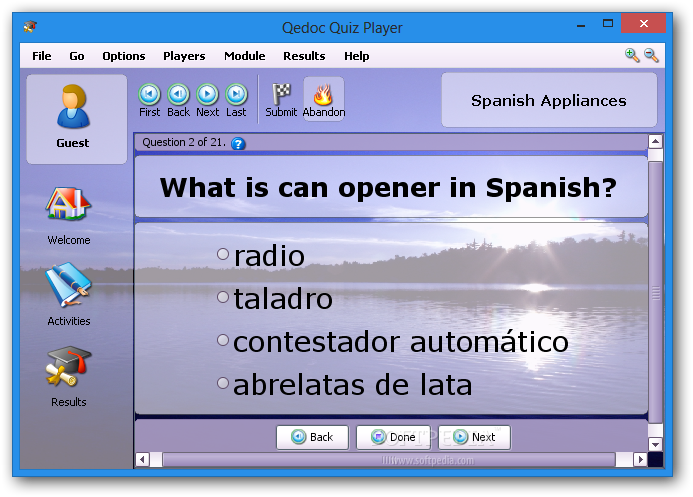Open the Players menu
This screenshot has width=693, height=497.
(184, 56)
